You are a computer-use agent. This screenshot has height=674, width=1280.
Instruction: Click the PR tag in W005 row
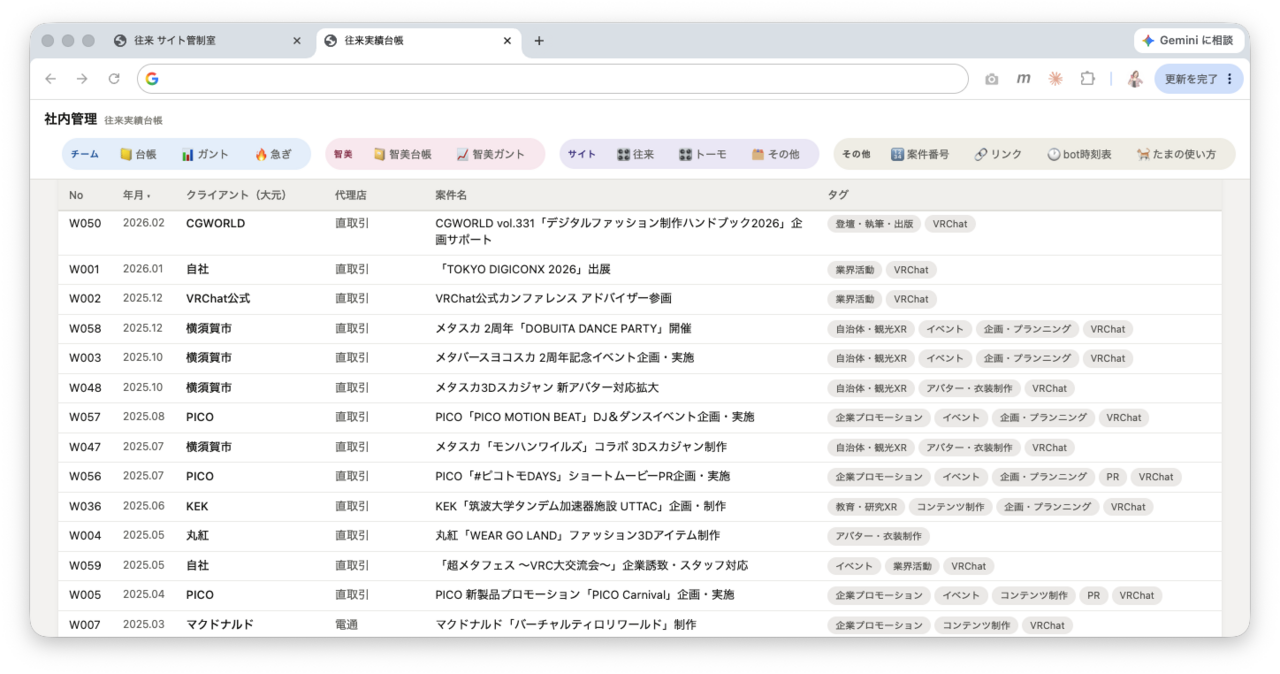[x=1093, y=595]
